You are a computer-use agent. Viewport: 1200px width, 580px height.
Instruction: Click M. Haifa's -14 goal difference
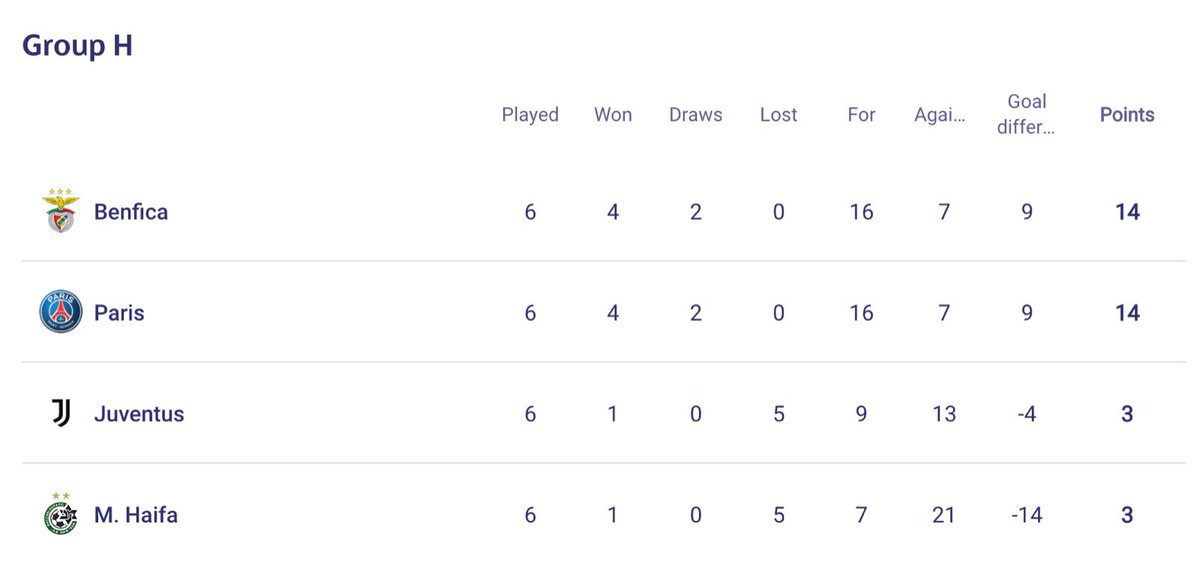tap(1027, 515)
